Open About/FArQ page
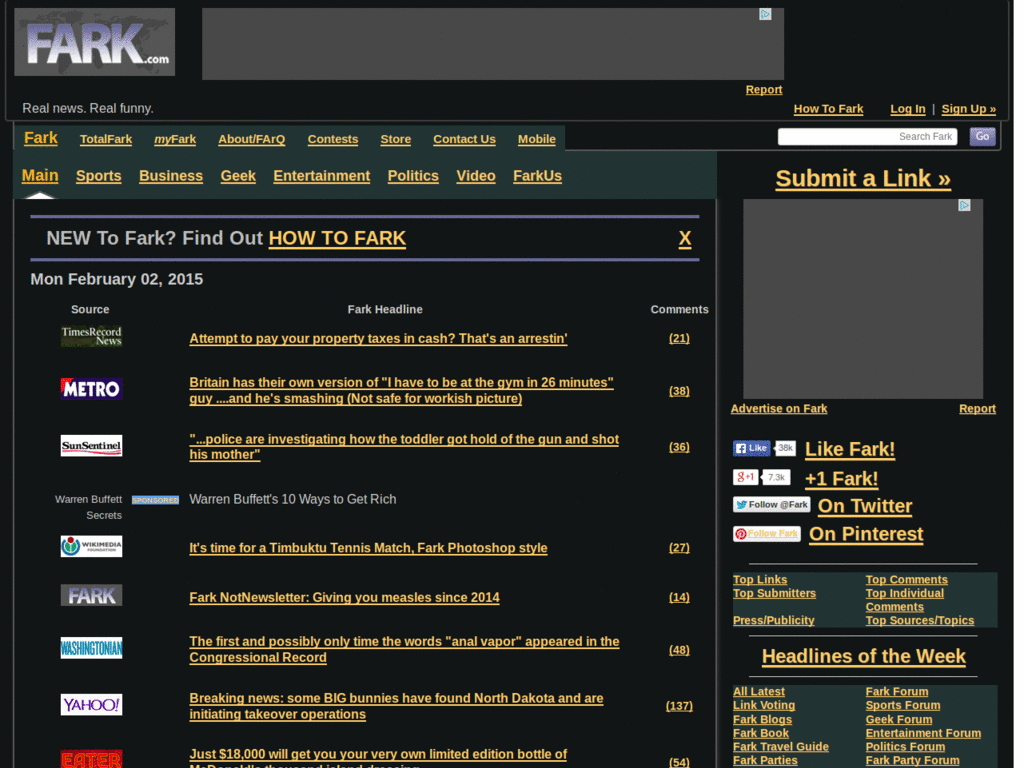This screenshot has height=768, width=1024. 251,139
